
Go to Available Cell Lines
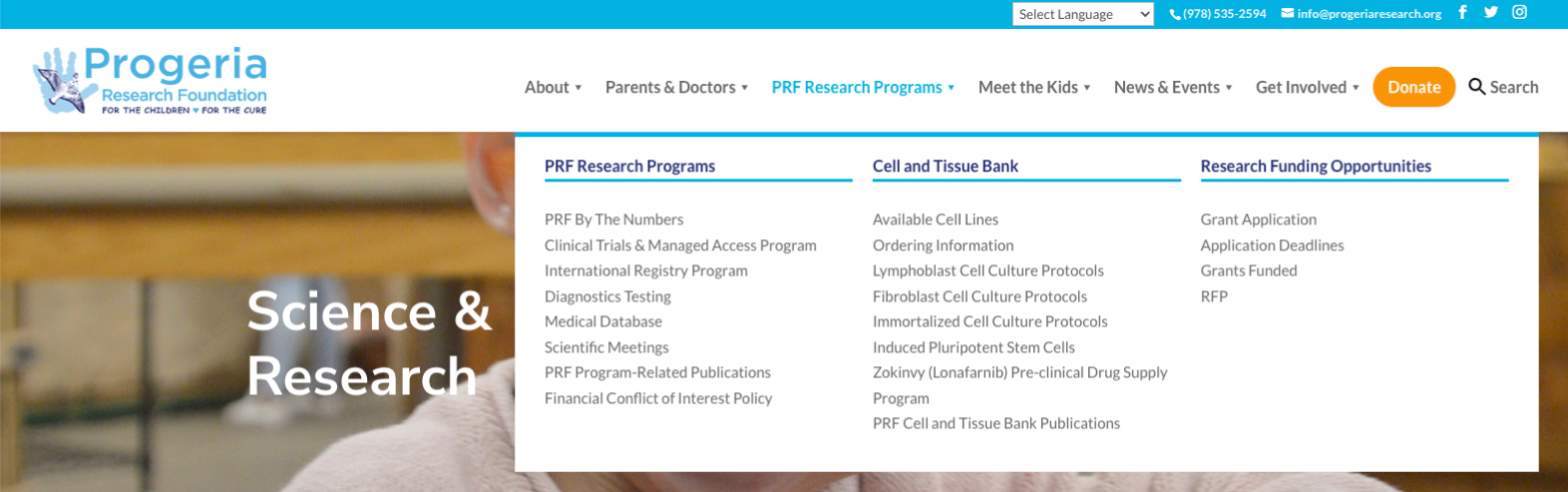pos(935,220)
